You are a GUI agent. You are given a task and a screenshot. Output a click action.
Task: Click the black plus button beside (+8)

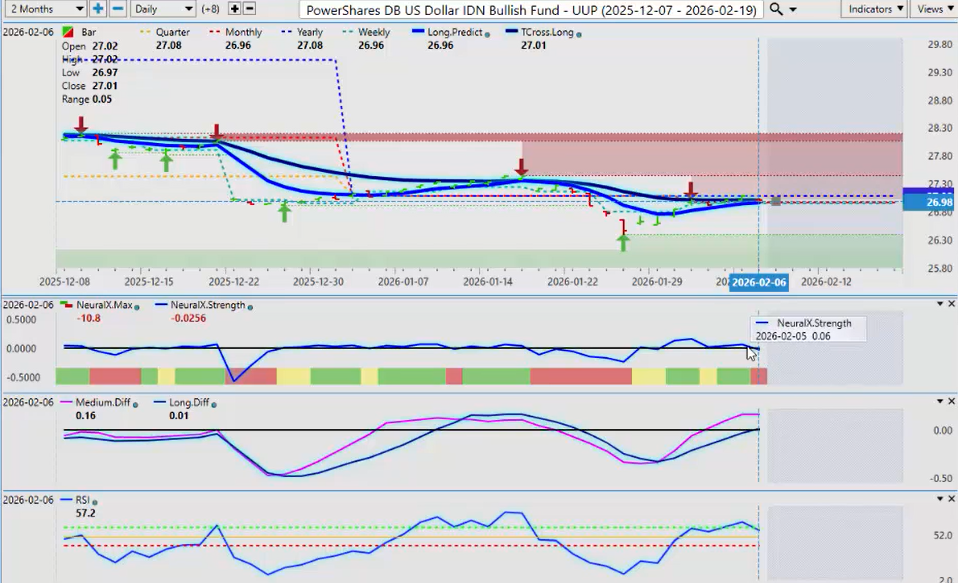[234, 9]
